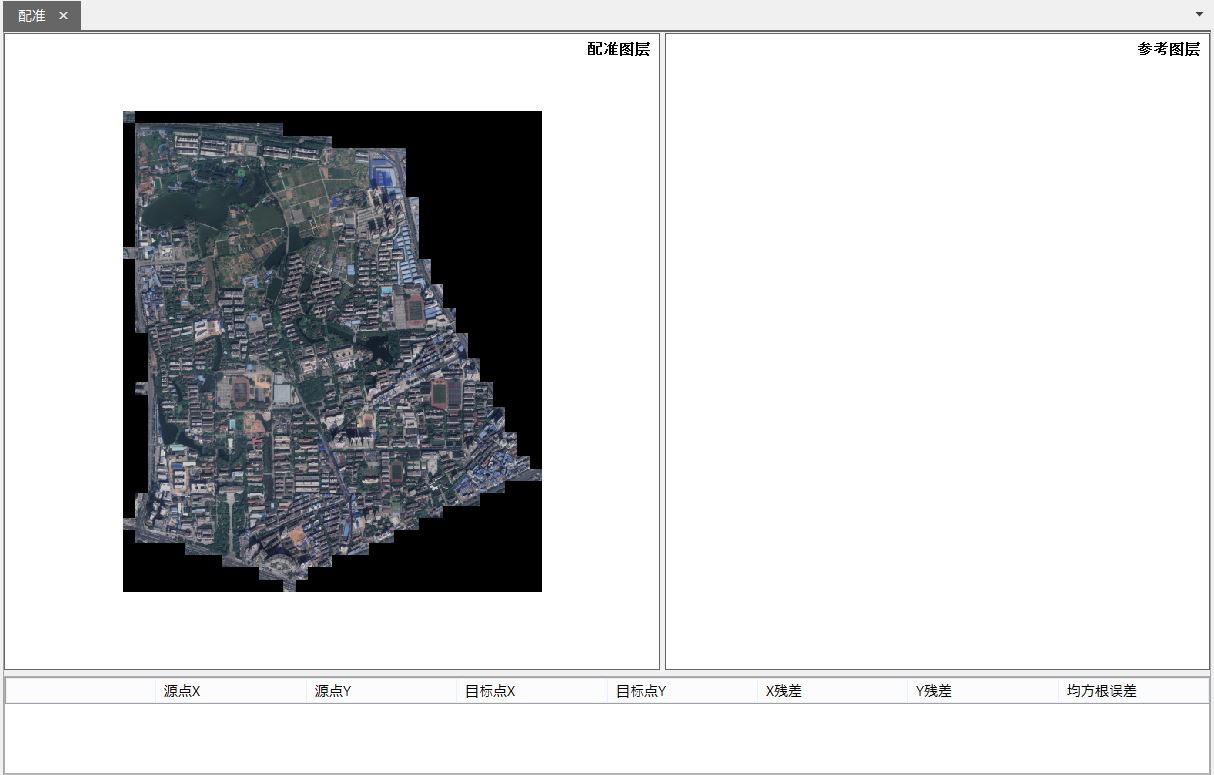The height and width of the screenshot is (775, 1214).
Task: Click the 目标点Y column header
Action: (682, 691)
